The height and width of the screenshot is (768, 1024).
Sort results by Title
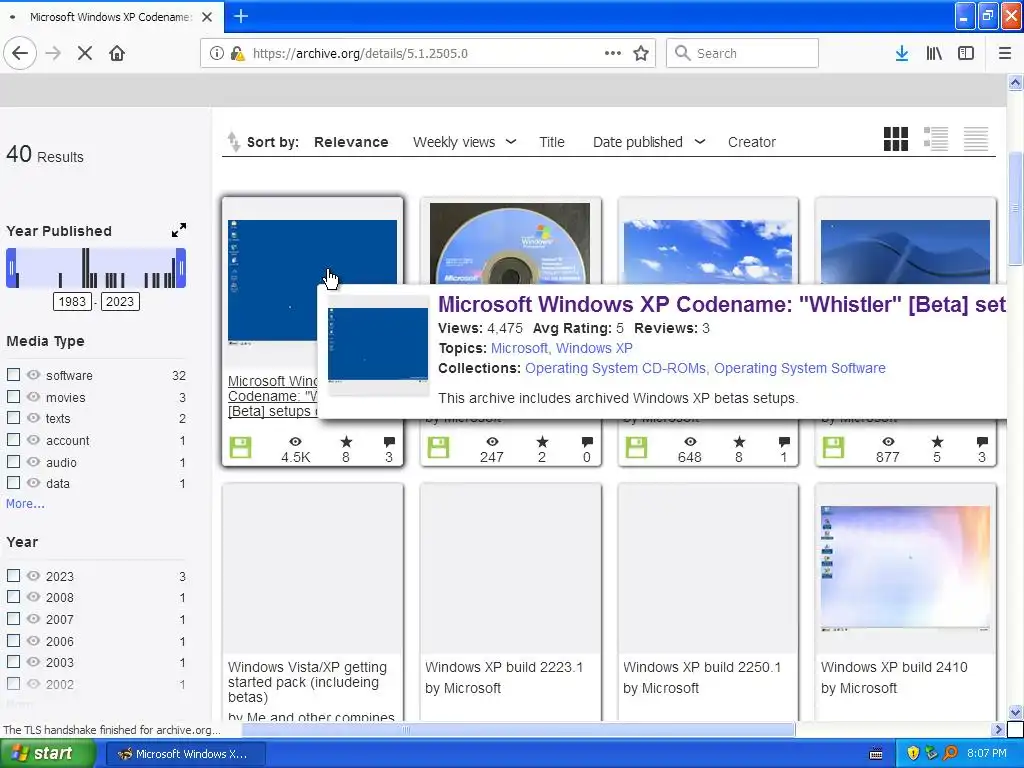[x=552, y=142]
